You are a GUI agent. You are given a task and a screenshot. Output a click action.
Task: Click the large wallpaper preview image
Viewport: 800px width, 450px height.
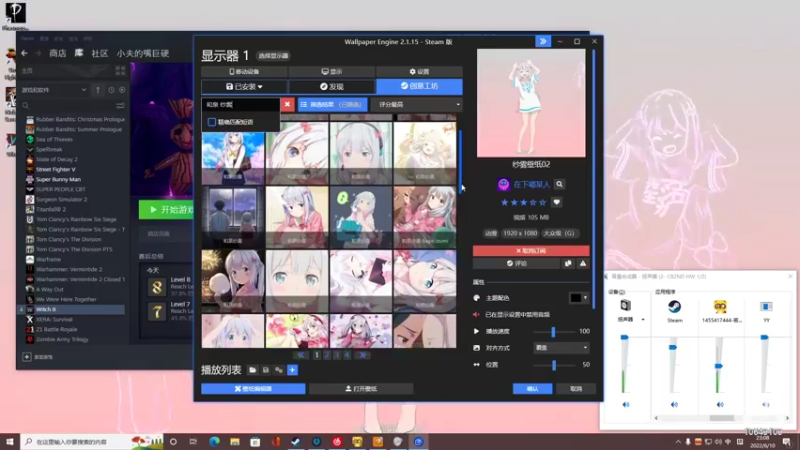531,103
